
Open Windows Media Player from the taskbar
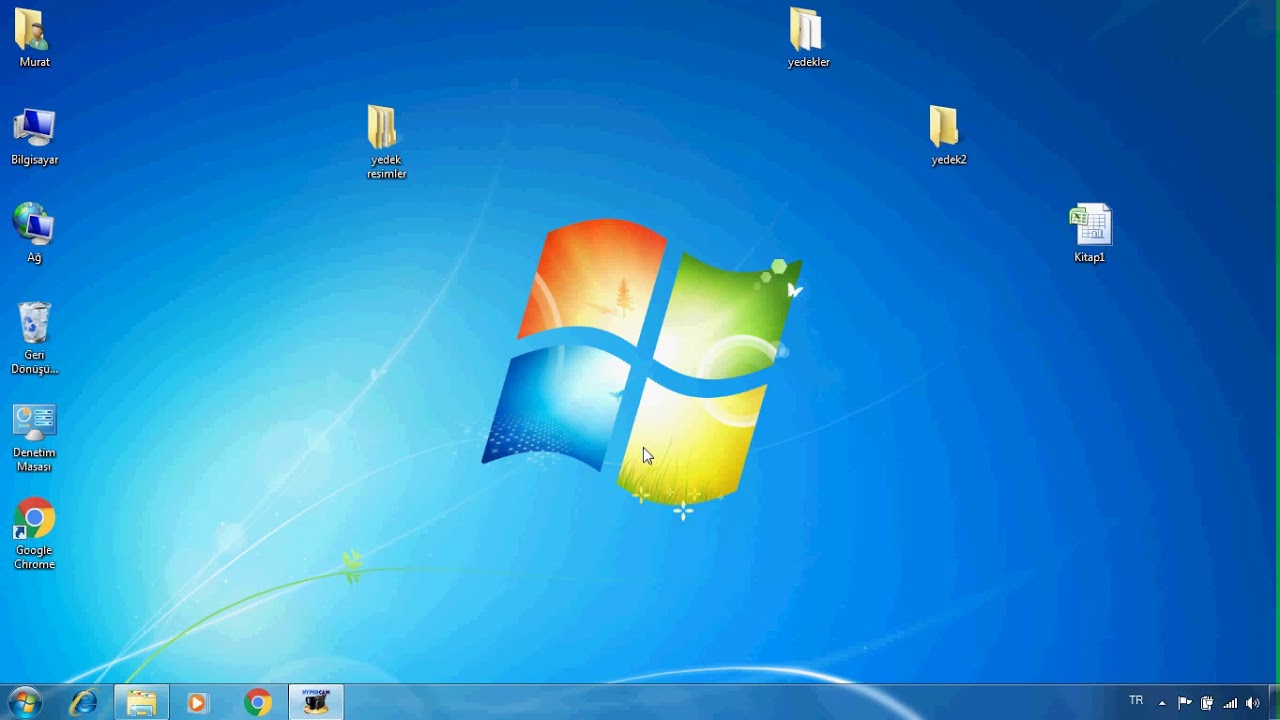point(198,703)
